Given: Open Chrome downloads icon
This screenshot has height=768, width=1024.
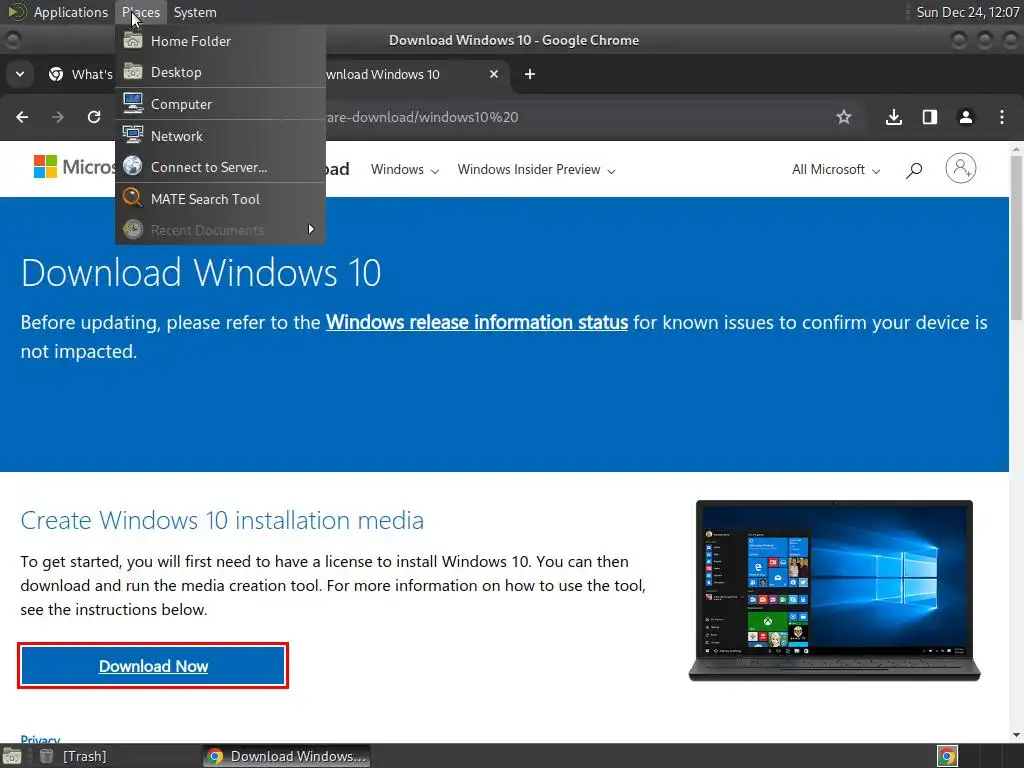Looking at the screenshot, I should 894,117.
